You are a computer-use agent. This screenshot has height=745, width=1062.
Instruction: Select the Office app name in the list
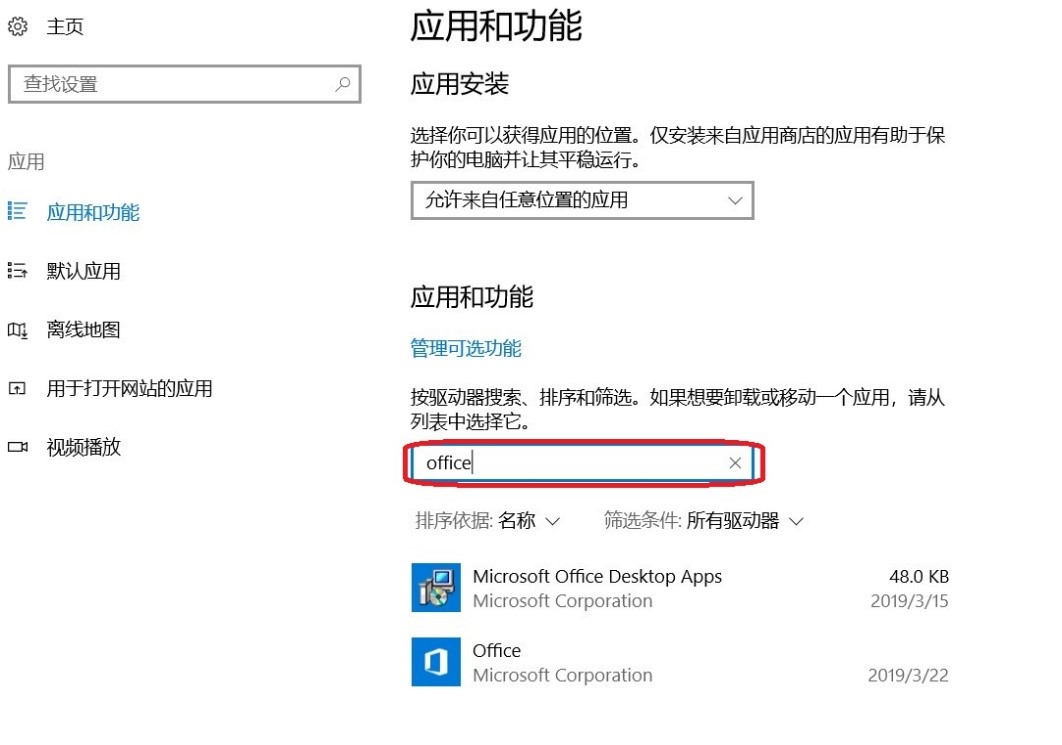pos(496,651)
